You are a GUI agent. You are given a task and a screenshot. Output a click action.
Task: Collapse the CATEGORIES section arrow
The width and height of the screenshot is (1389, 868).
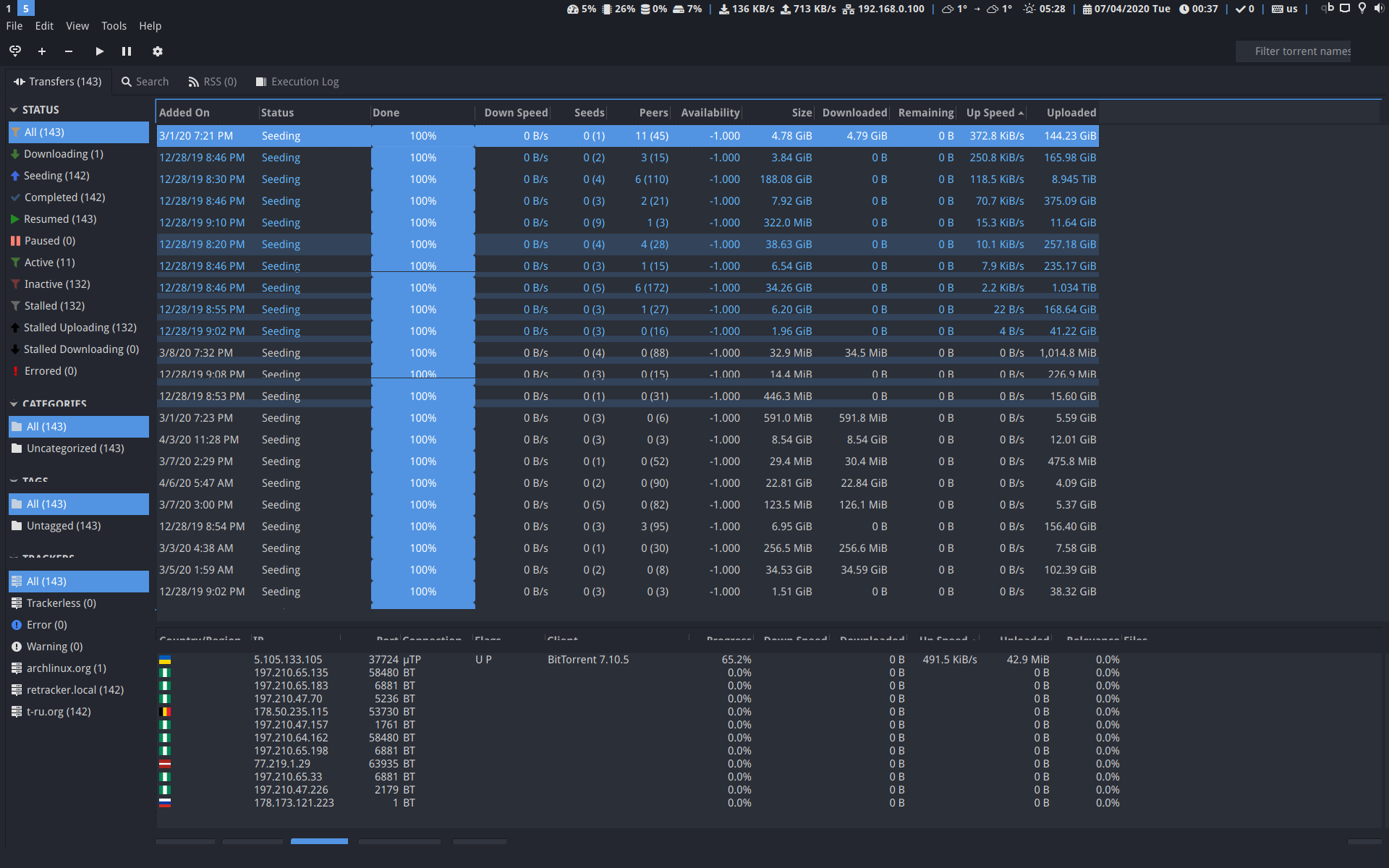point(14,404)
